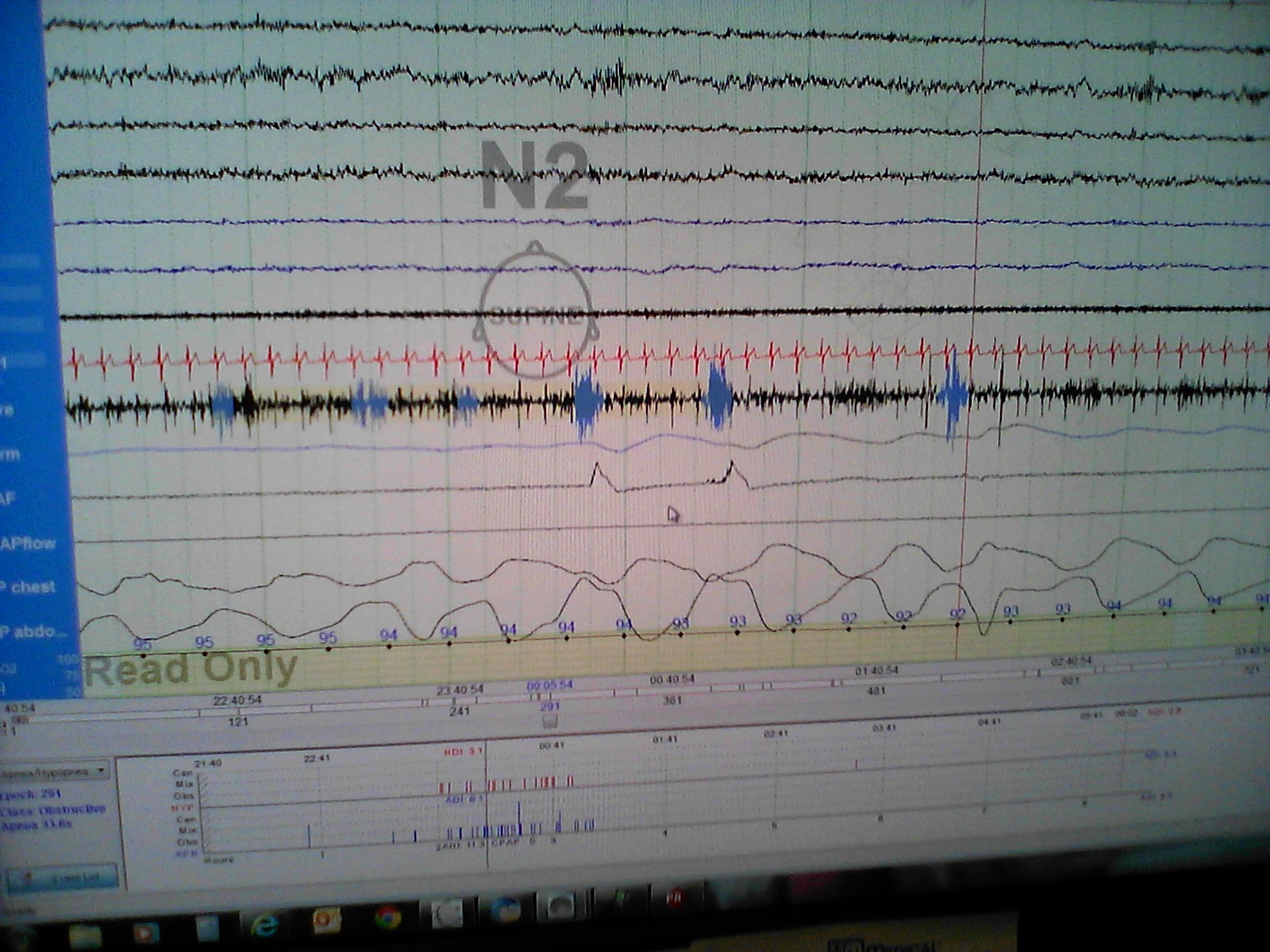Click the Event List button

[x=63, y=878]
